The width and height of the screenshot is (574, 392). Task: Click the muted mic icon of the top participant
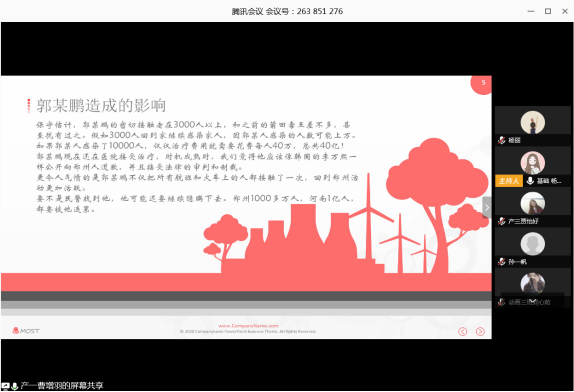(x=502, y=140)
